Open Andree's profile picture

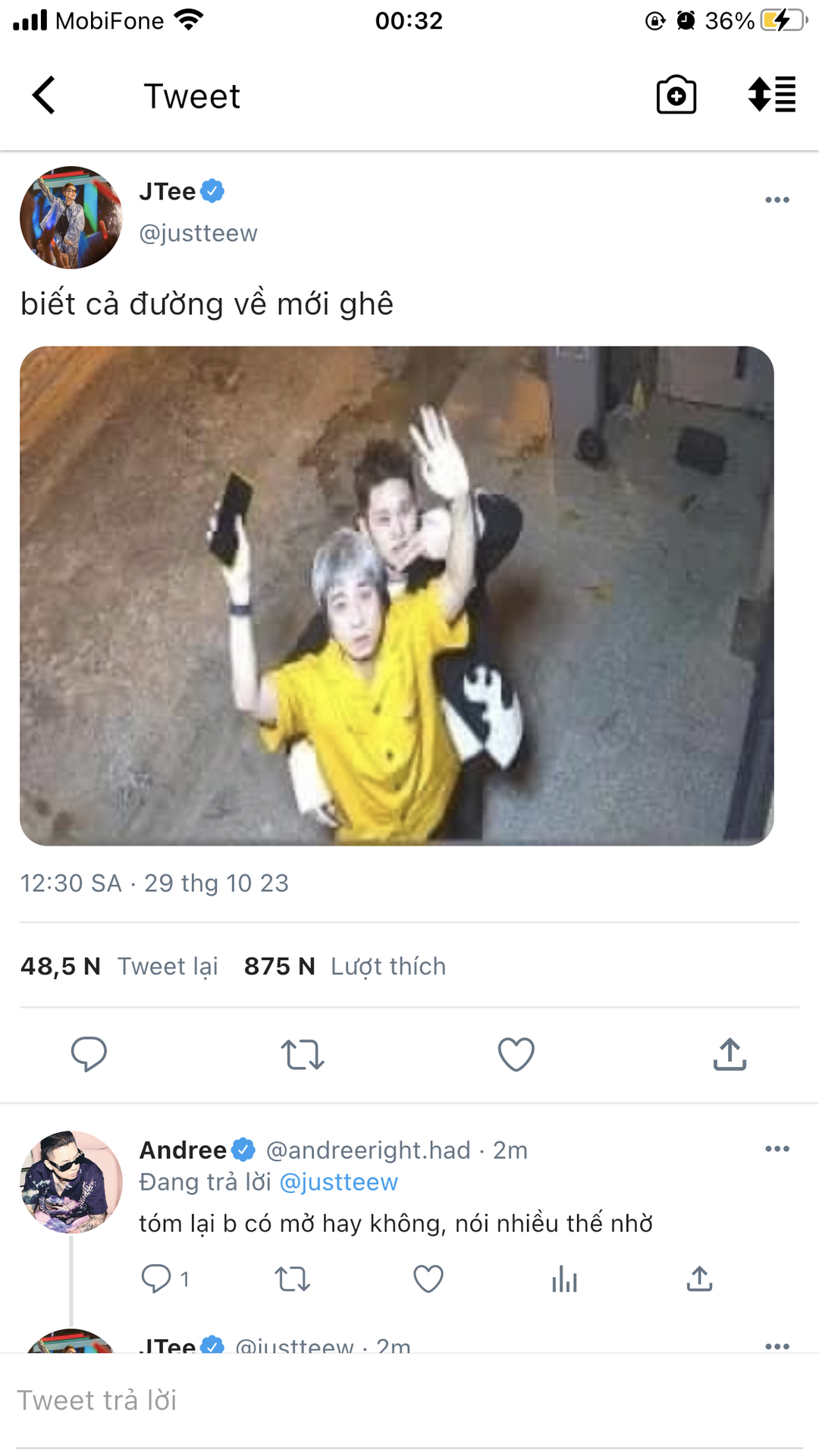click(x=71, y=1181)
